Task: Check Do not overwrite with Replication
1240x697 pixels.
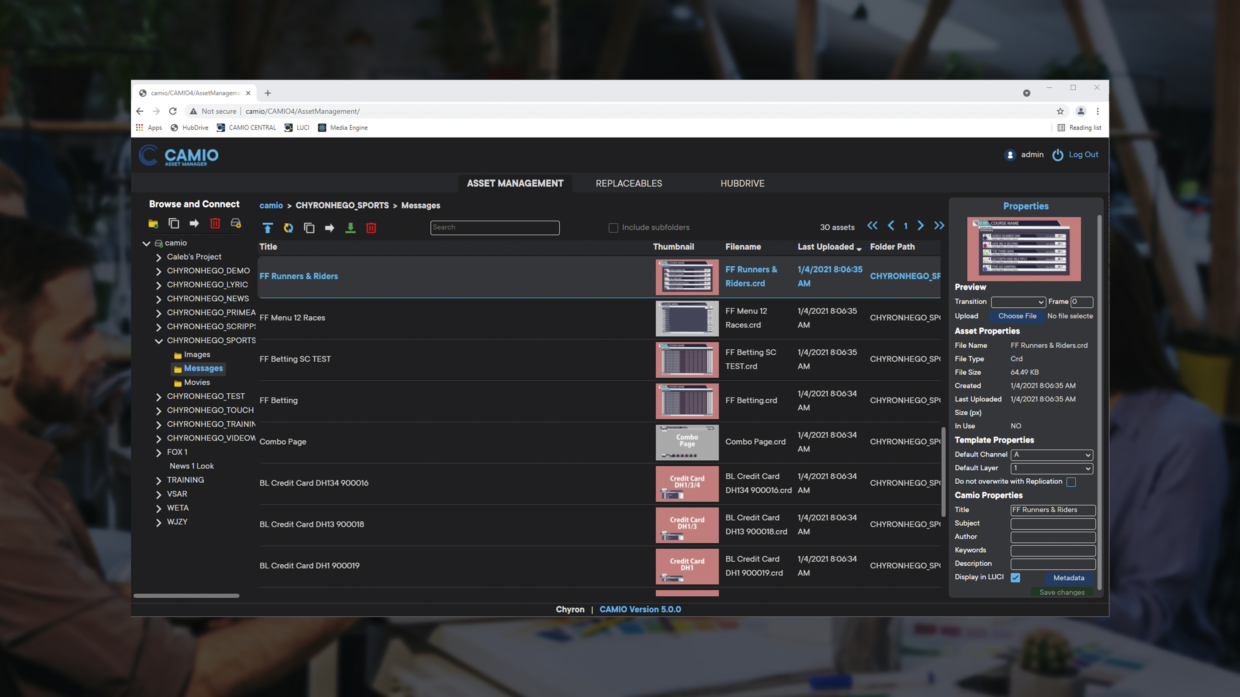Action: [1069, 481]
